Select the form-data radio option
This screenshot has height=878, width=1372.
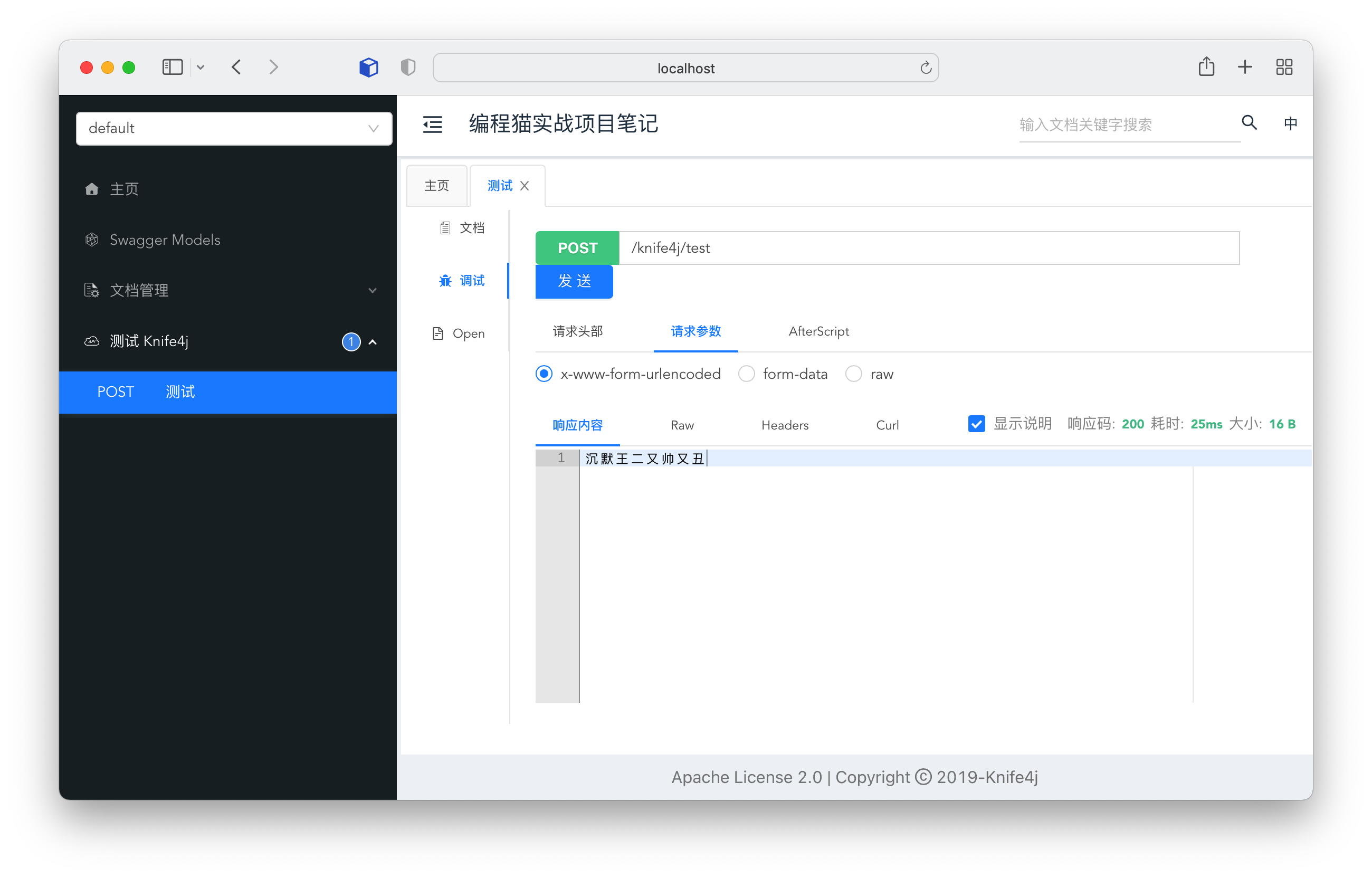[746, 374]
